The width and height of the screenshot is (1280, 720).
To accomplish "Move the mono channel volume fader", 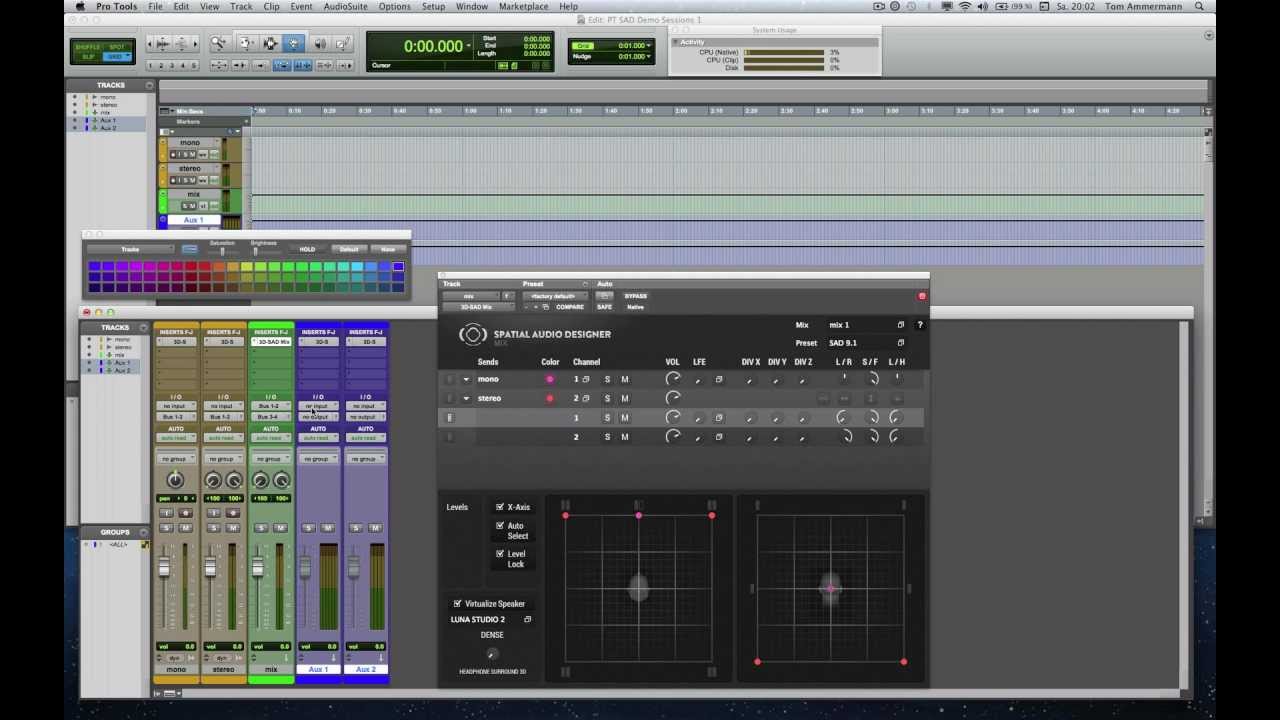I will tap(163, 569).
